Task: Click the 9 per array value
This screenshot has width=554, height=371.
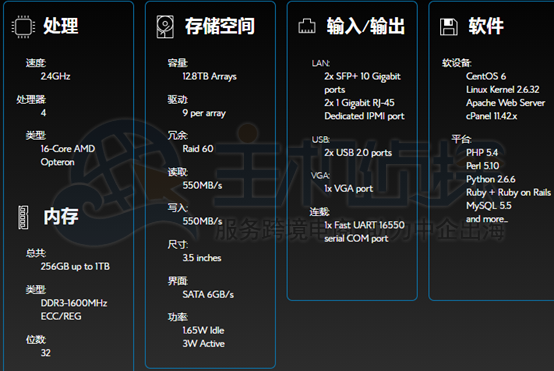Action: pyautogui.click(x=204, y=113)
